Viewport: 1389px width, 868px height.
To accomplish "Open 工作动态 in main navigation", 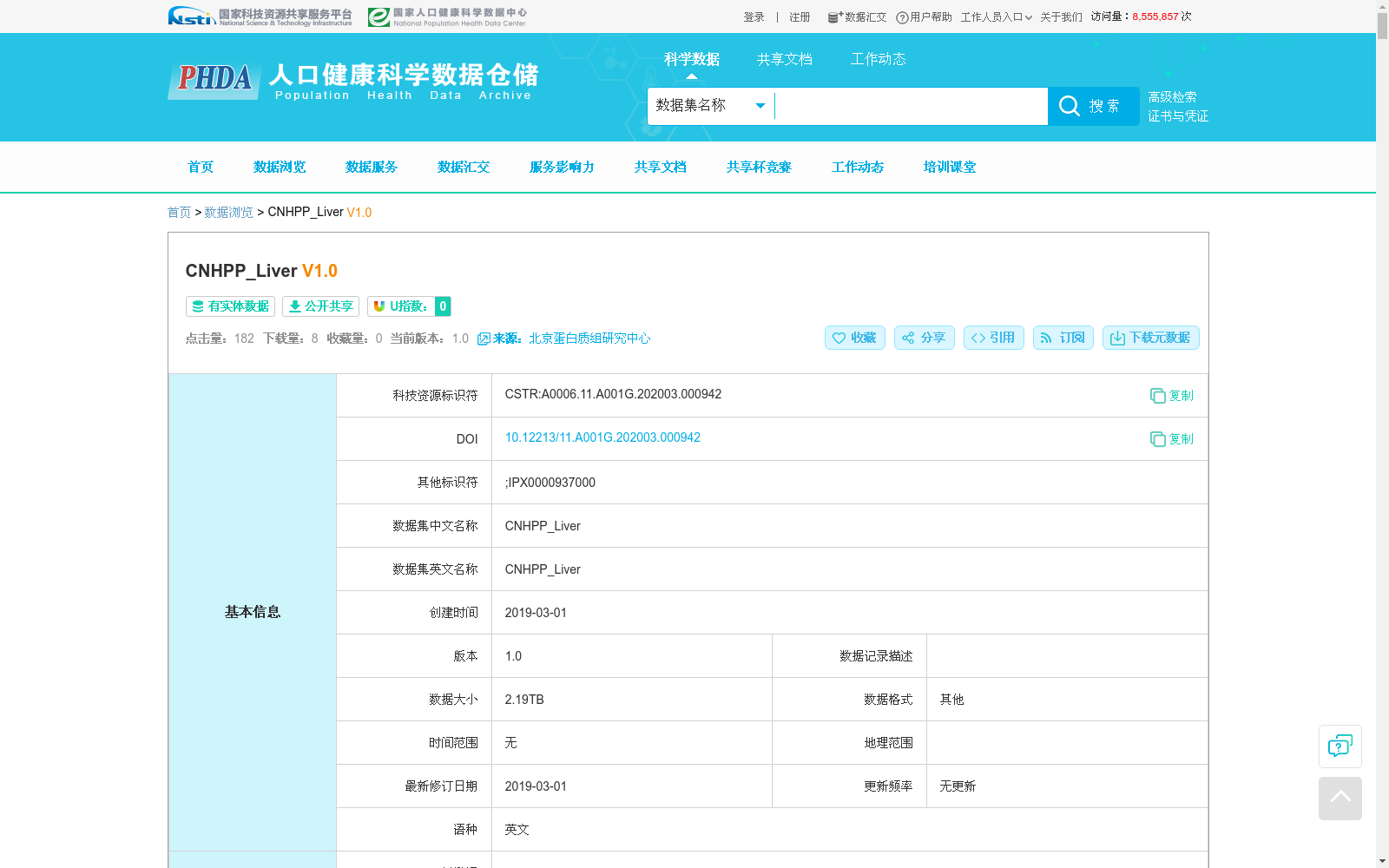I will click(x=858, y=167).
